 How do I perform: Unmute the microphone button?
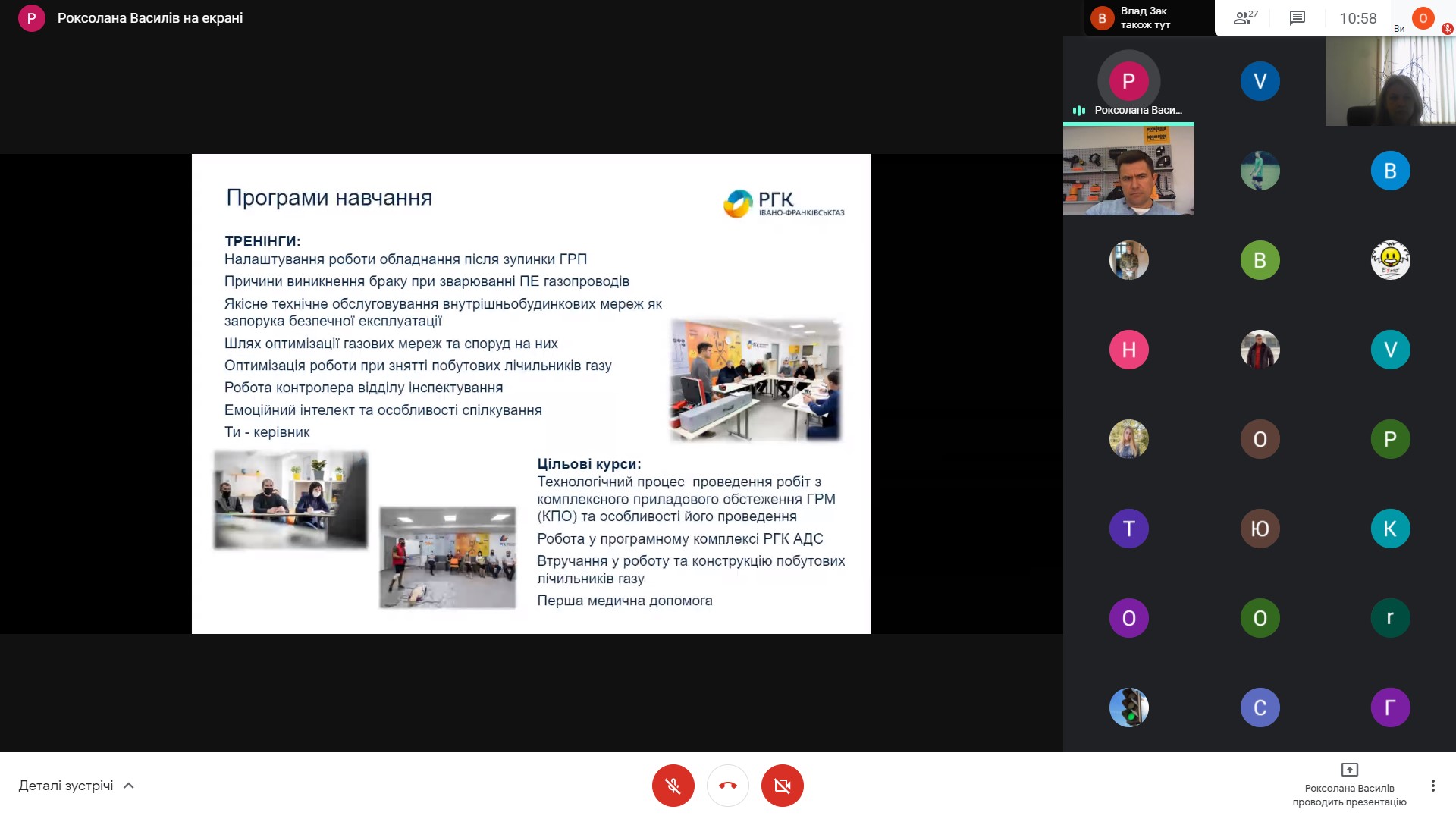(673, 786)
